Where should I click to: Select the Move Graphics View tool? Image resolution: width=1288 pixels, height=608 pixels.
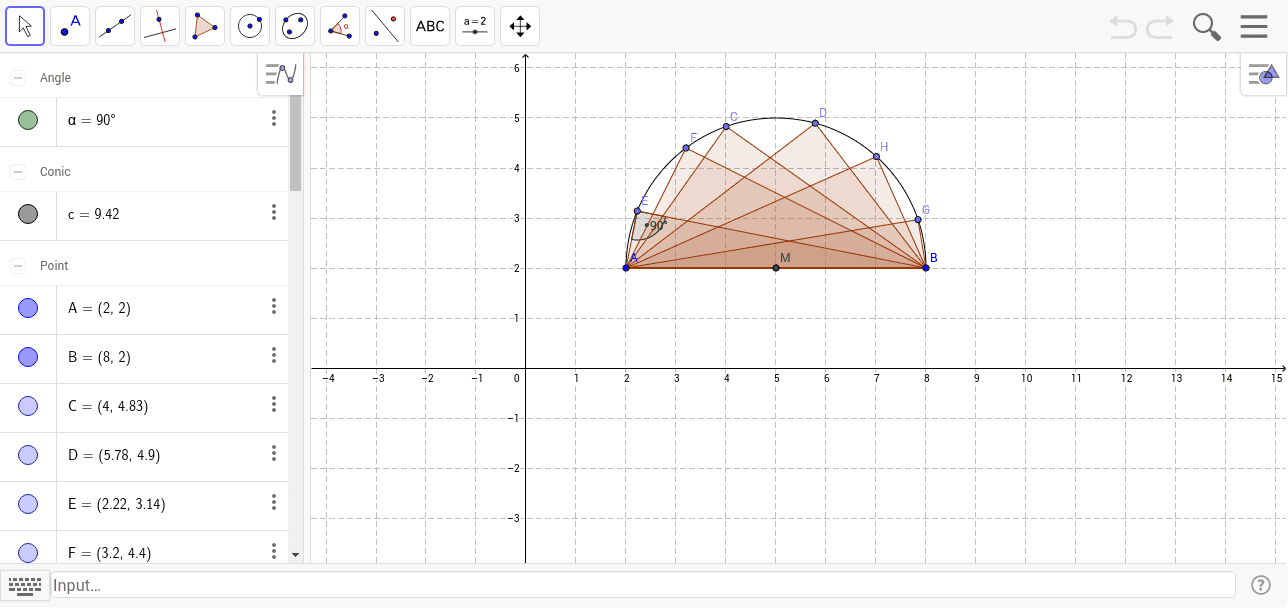tap(520, 26)
